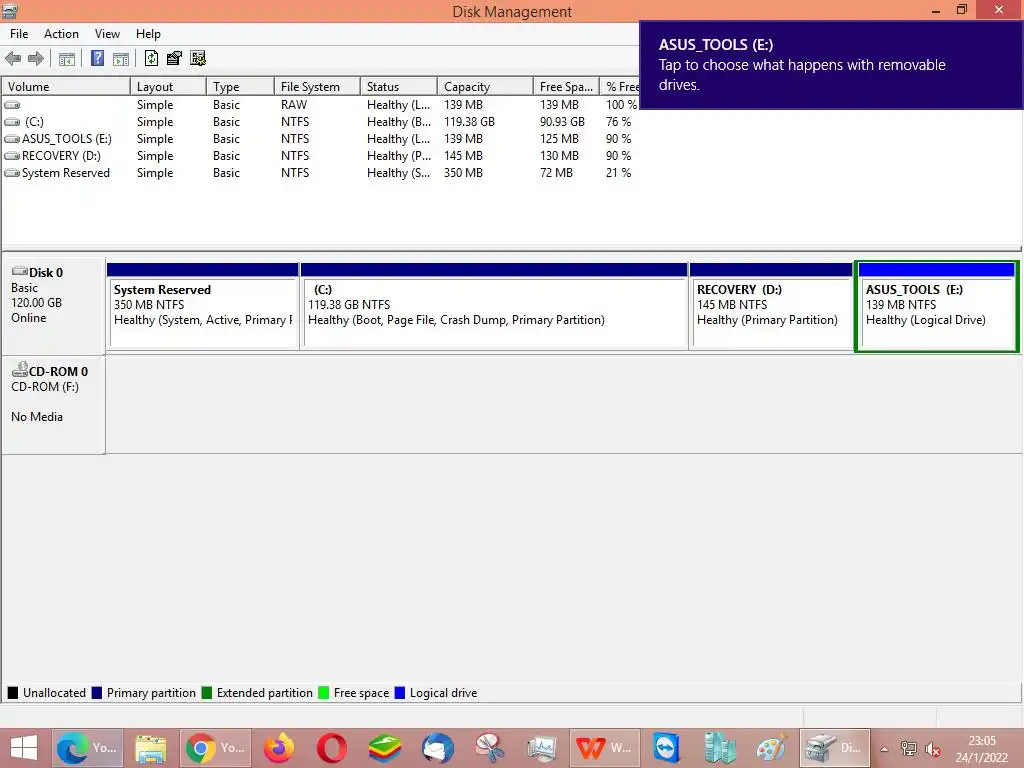
Task: Sort by the File System column header
Action: 317,86
